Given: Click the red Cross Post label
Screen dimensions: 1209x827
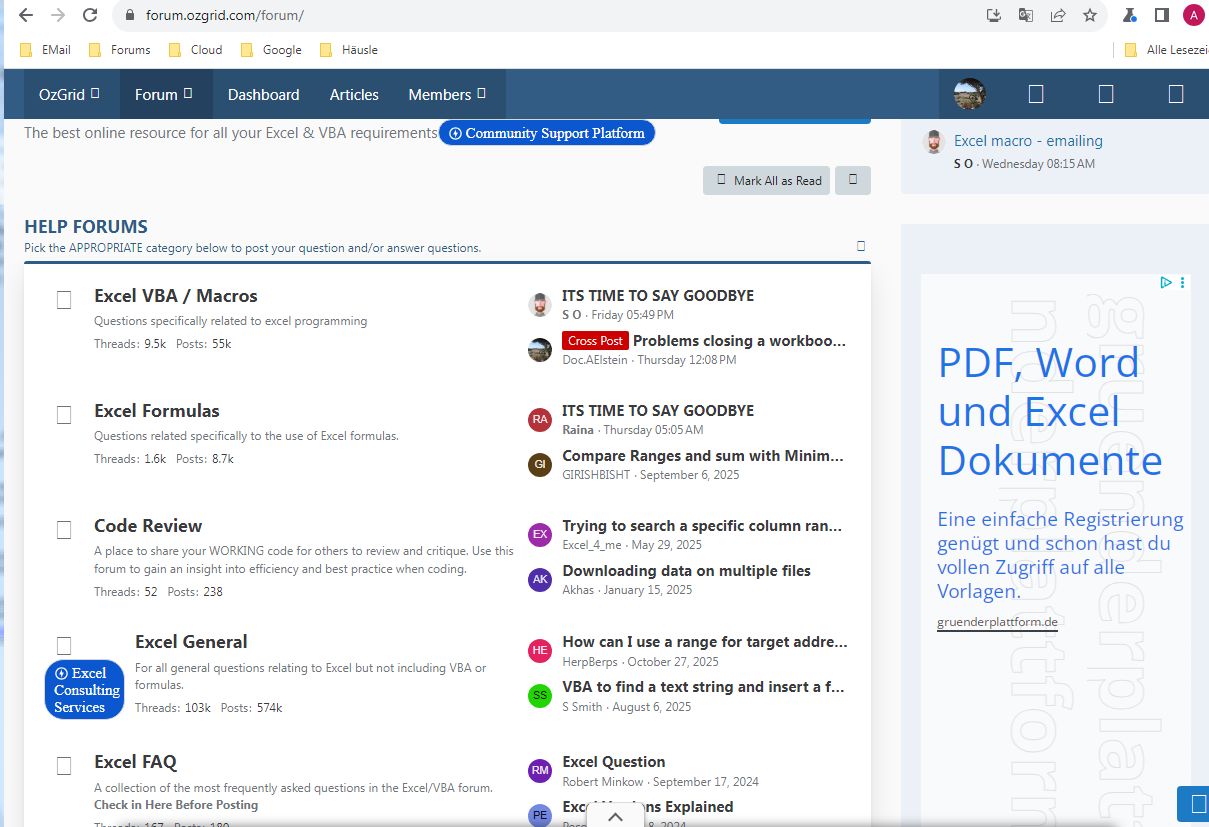Looking at the screenshot, I should [595, 341].
